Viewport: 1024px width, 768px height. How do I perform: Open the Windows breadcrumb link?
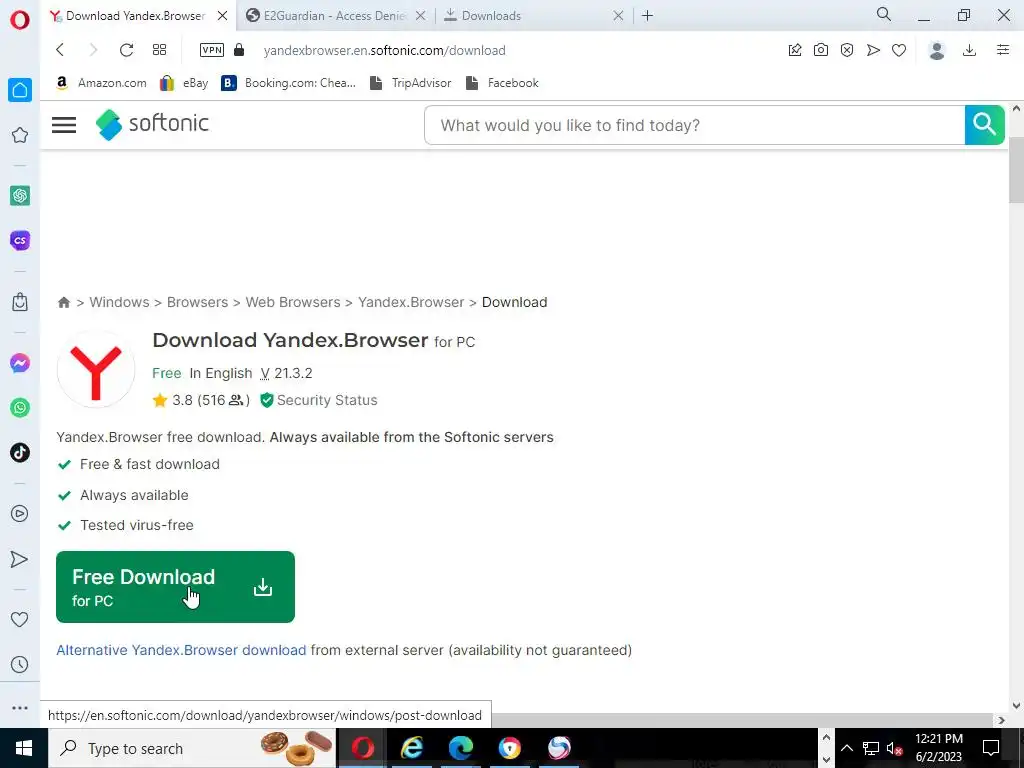pos(120,302)
